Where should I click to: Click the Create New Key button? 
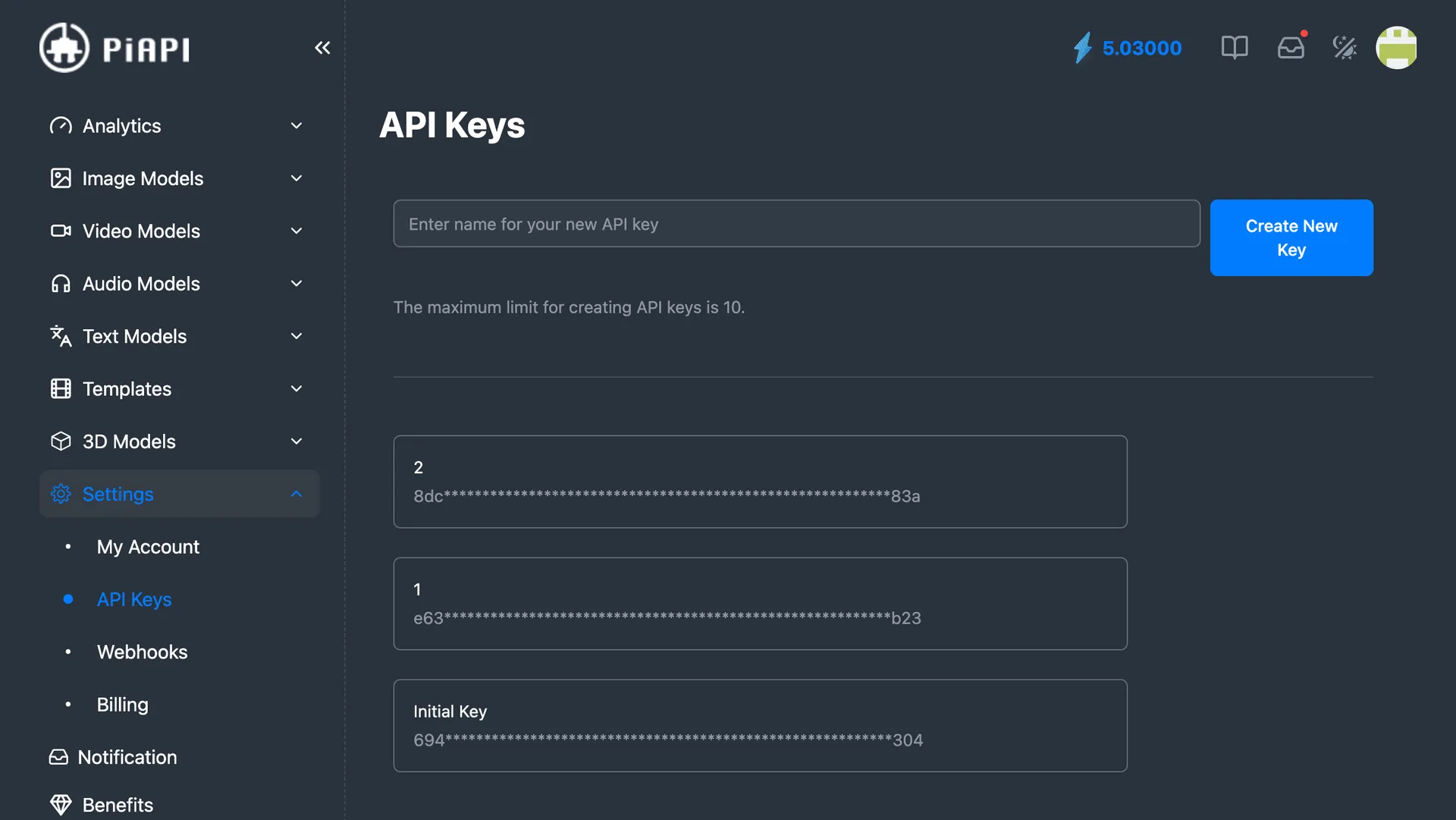(1291, 237)
